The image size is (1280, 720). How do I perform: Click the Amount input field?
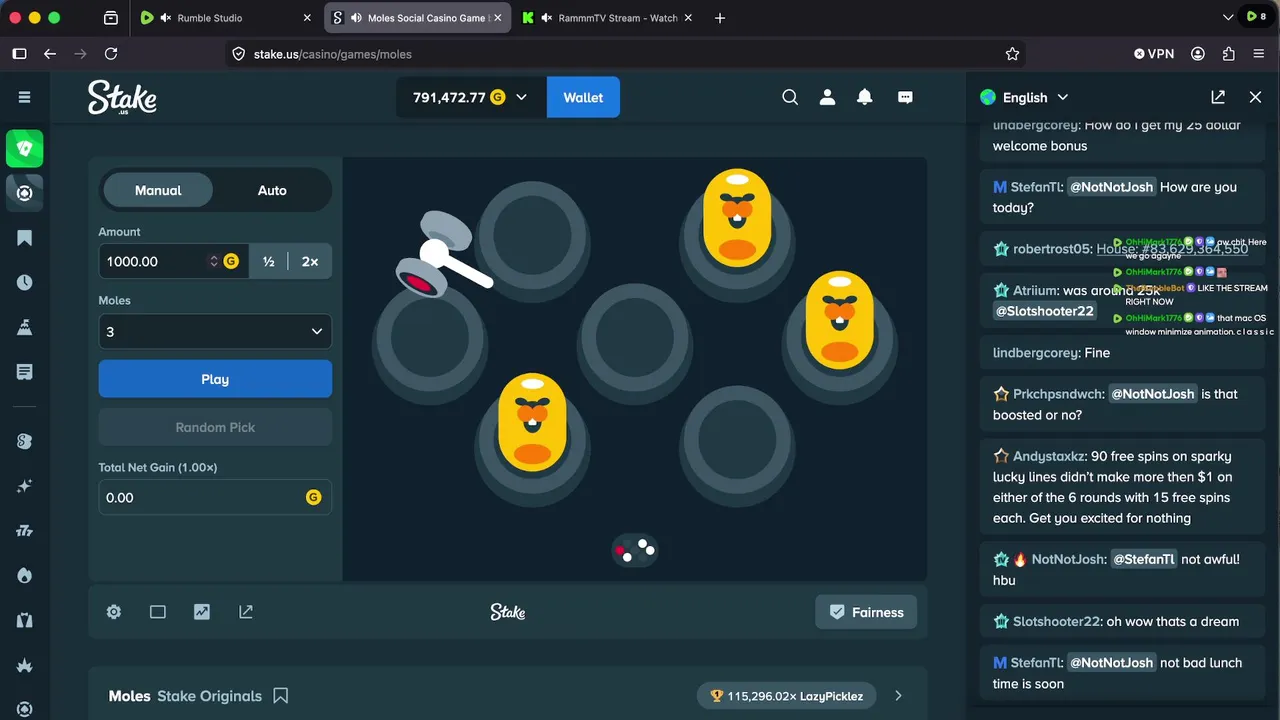click(x=173, y=261)
